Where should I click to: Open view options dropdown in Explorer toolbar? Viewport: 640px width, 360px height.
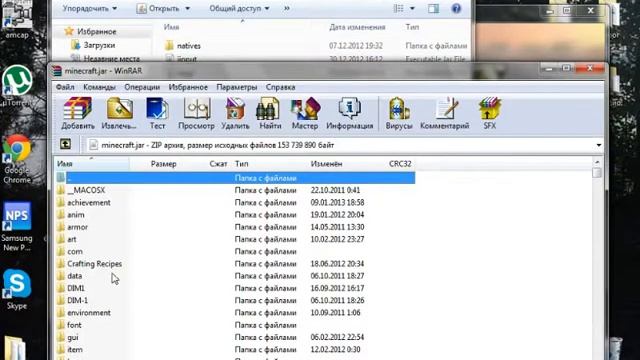click(x=412, y=9)
